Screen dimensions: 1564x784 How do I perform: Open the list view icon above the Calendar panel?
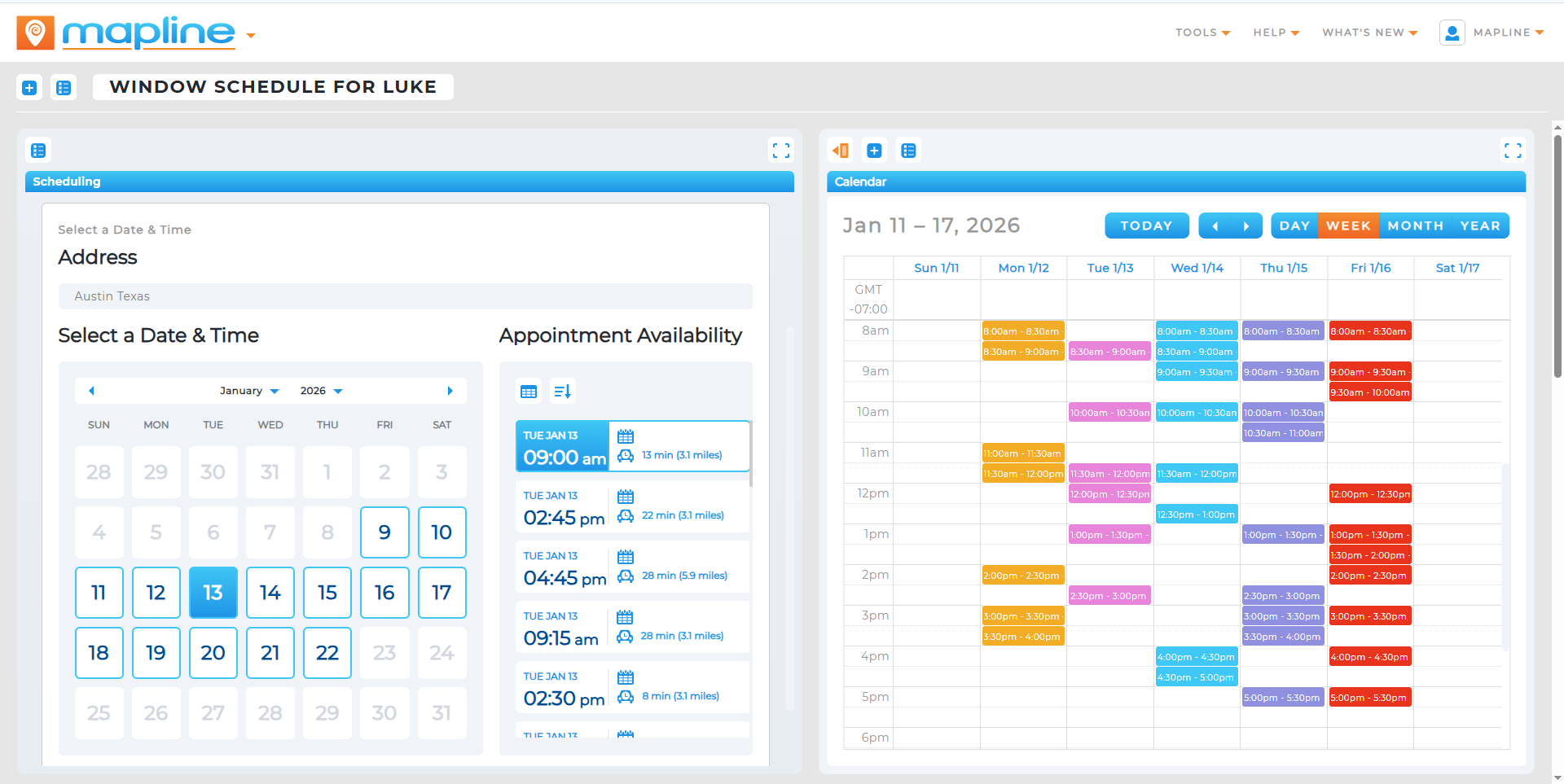point(908,151)
